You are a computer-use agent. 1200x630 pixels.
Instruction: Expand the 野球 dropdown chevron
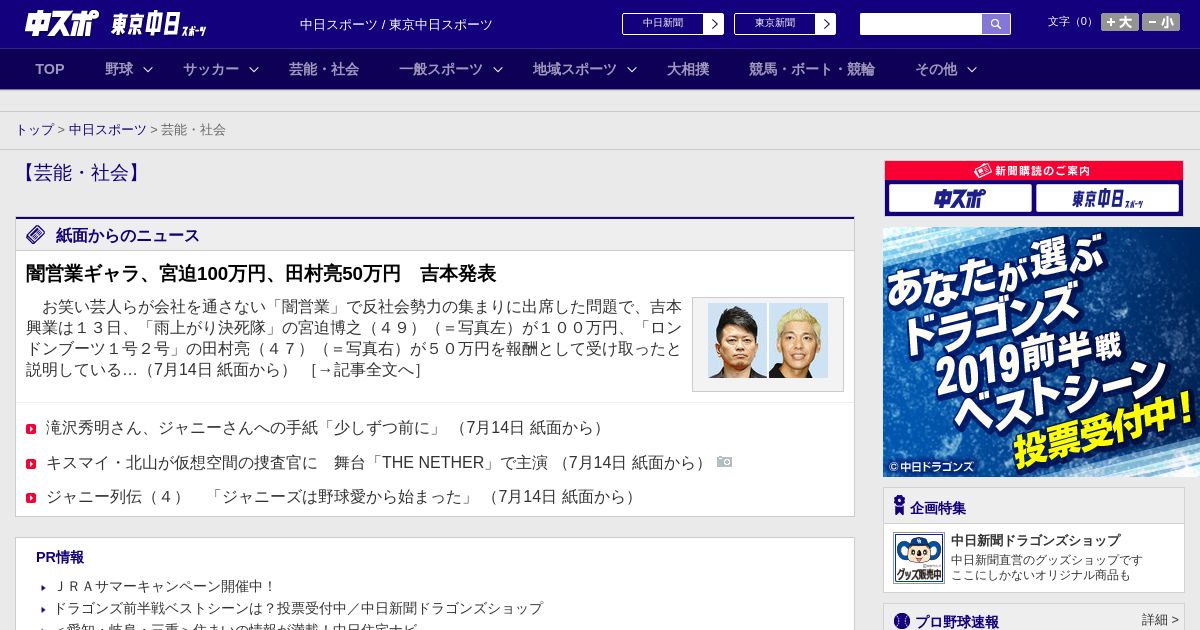click(148, 70)
